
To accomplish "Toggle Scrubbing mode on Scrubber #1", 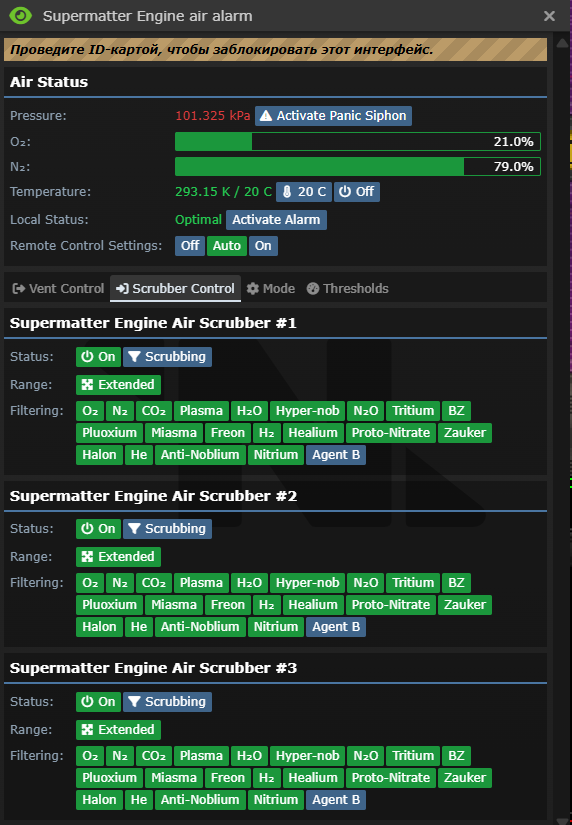I will (x=167, y=357).
